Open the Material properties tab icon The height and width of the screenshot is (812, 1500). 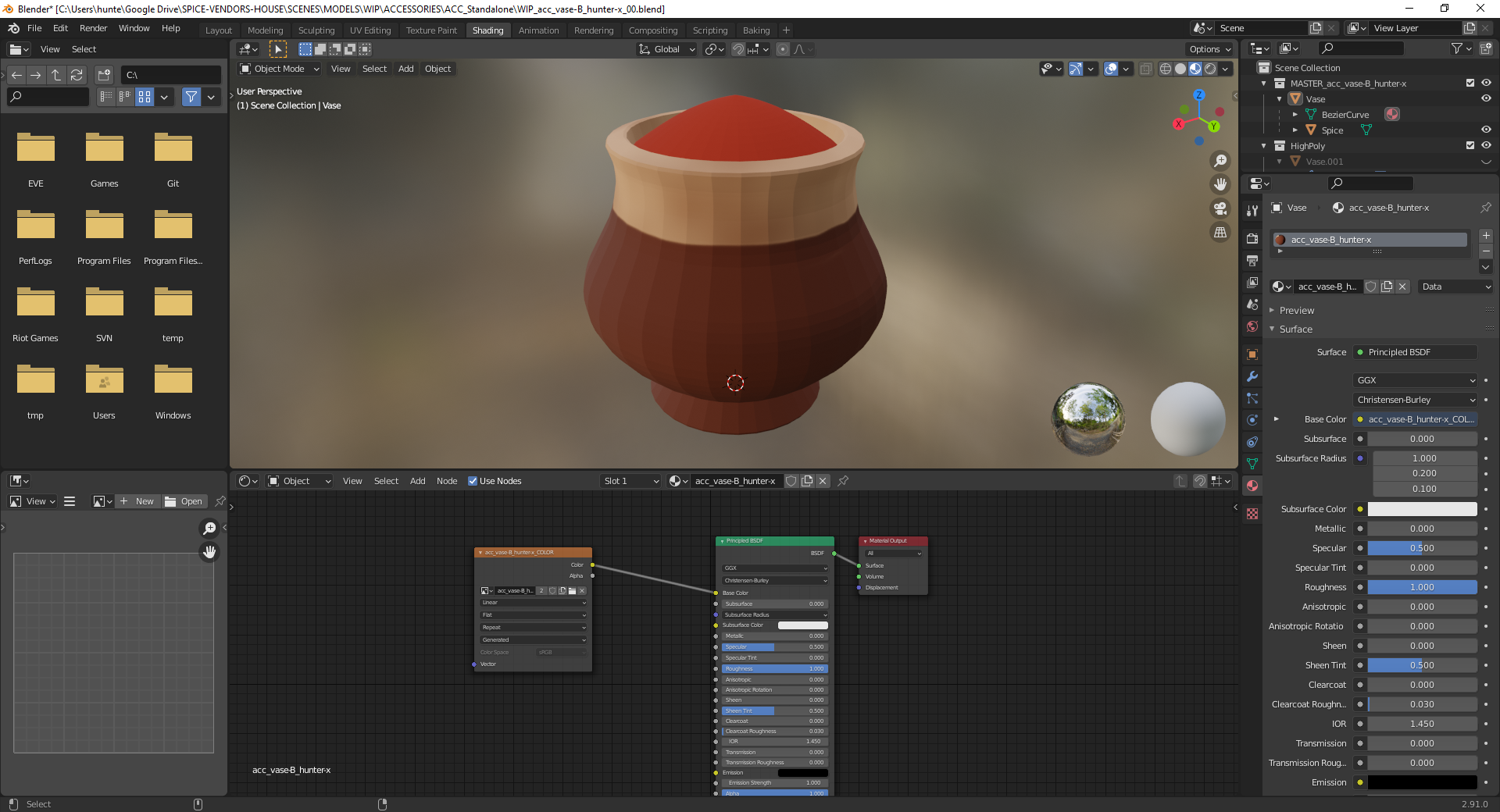pos(1252,486)
